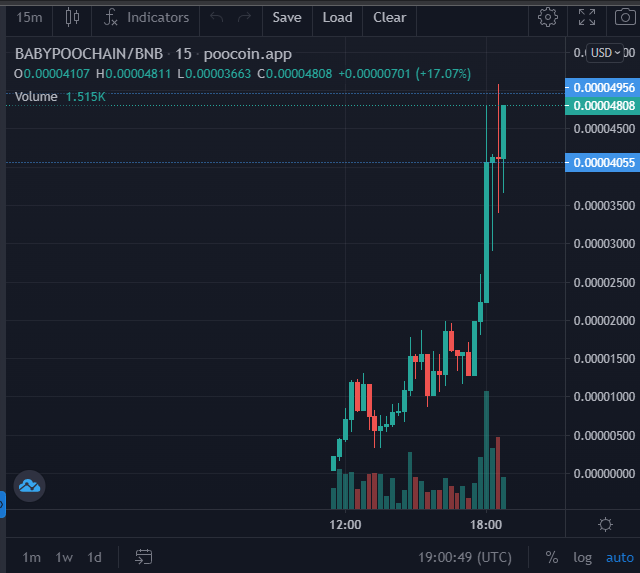Select the 0.00004055 price label
This screenshot has width=640, height=573.
pyautogui.click(x=602, y=162)
